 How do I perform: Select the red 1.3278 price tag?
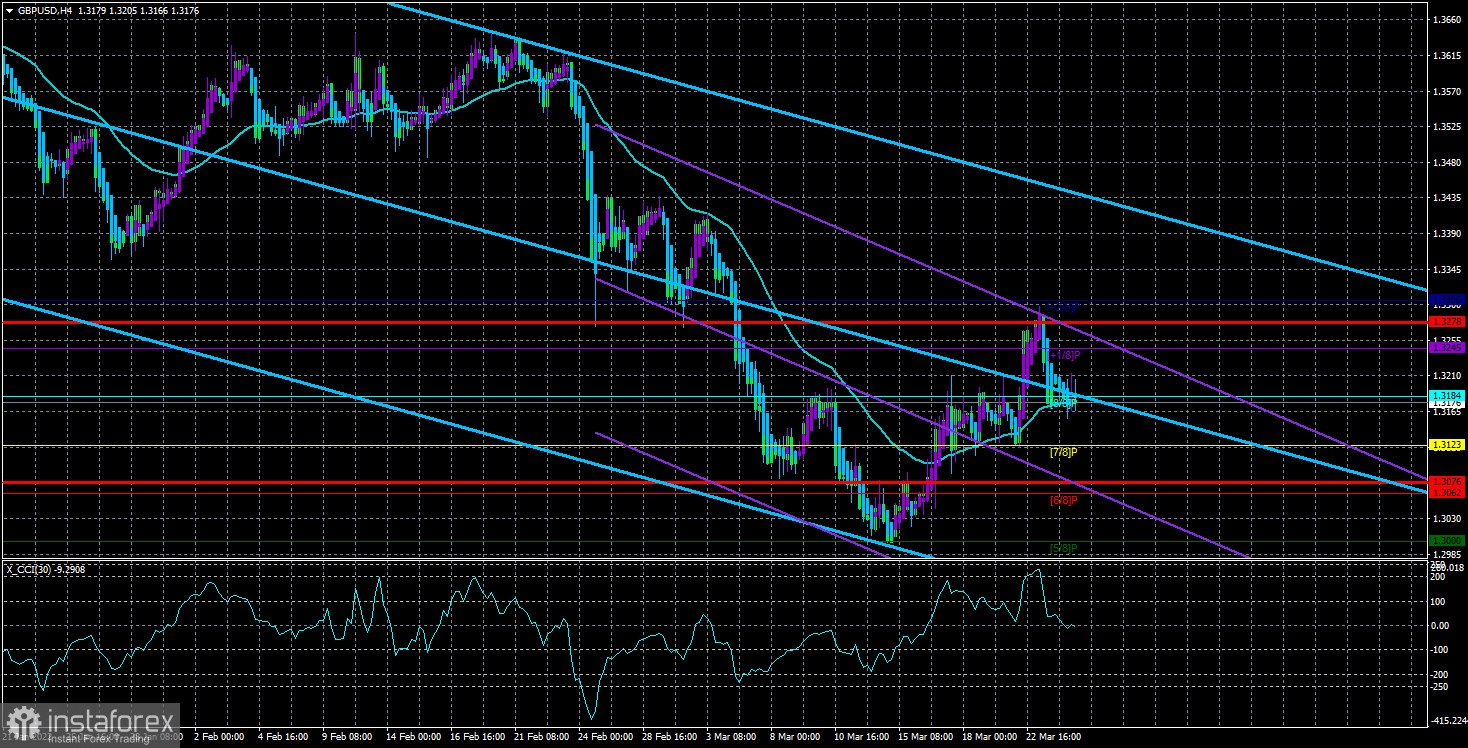coord(1448,322)
